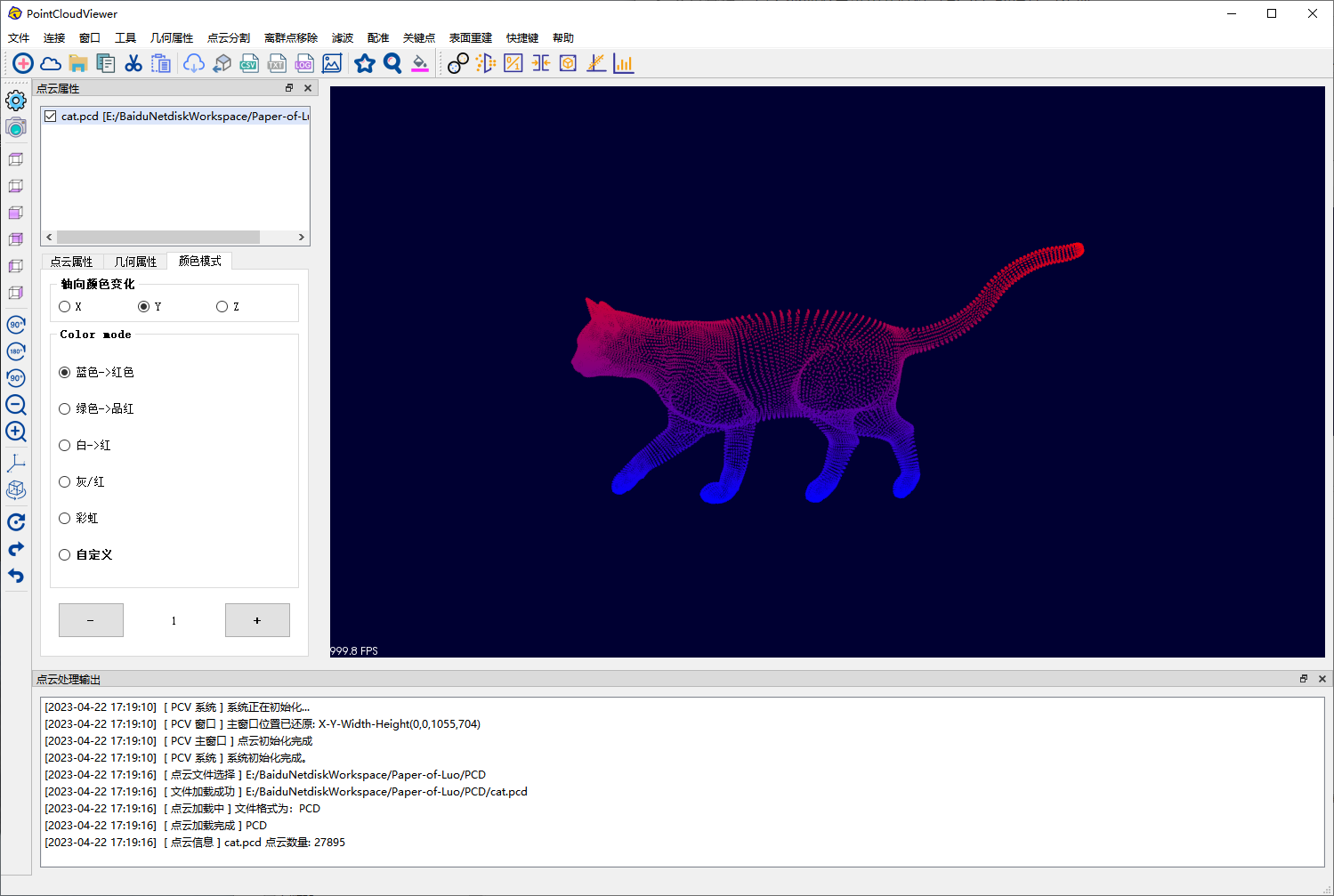Zoom out with the minus magnifier
Viewport: 1334px width, 896px height.
tap(16, 406)
